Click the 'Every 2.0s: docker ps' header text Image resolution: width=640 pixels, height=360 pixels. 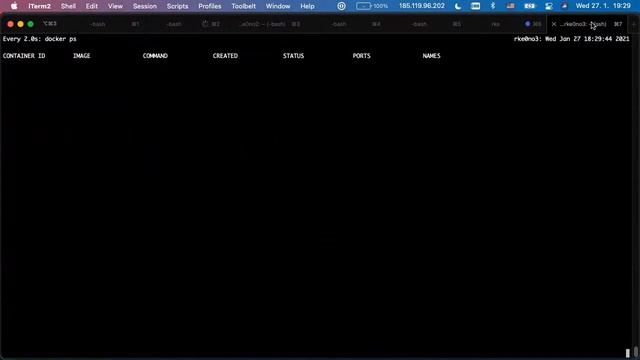[x=40, y=39]
